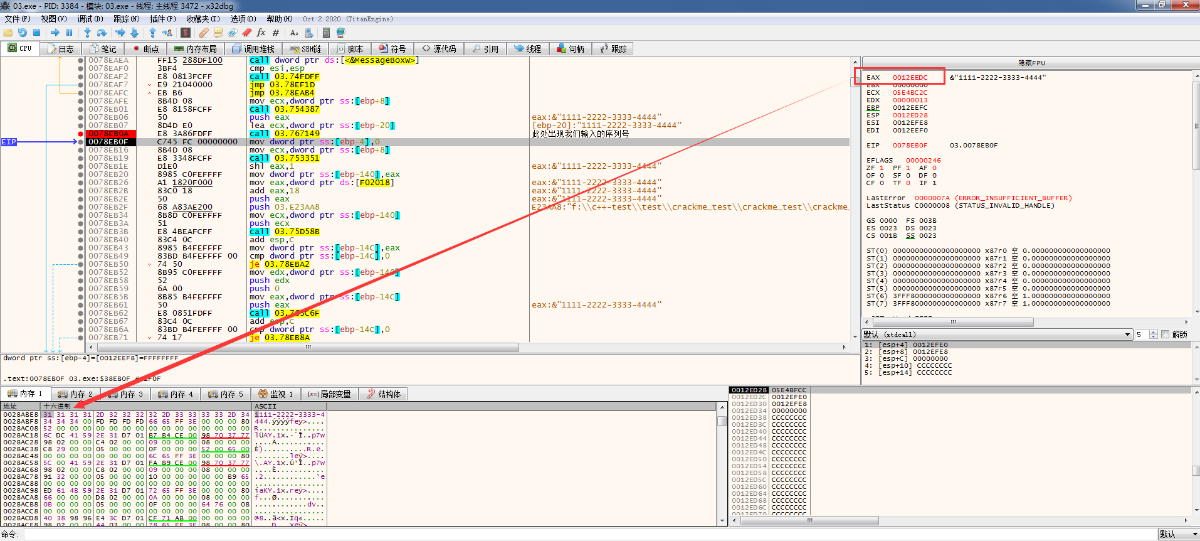Click the Execute Till Return toolbar icon
This screenshot has width=1200, height=541.
[x=152, y=33]
